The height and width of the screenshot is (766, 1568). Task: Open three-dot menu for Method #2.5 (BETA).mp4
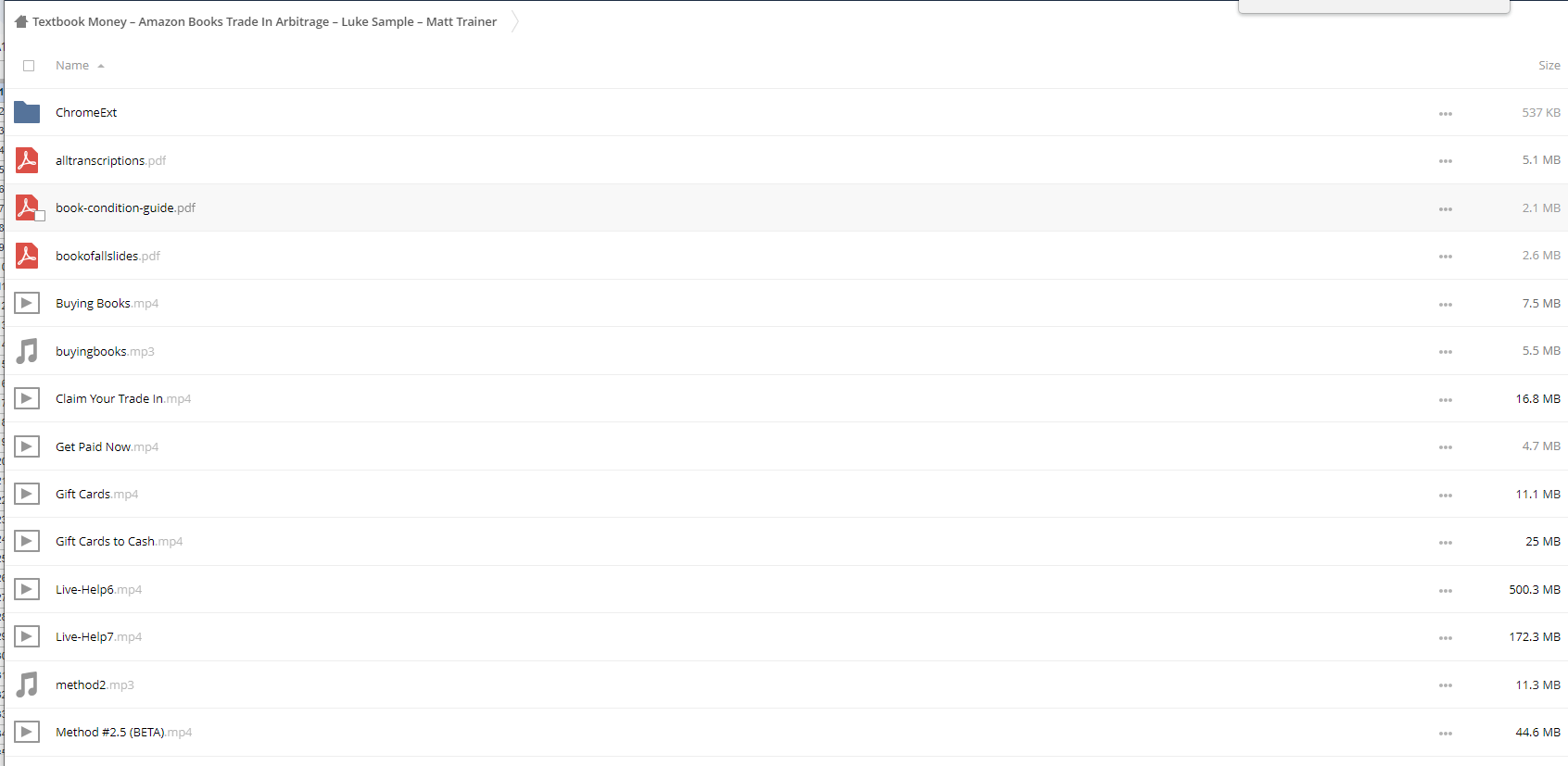pos(1445,734)
